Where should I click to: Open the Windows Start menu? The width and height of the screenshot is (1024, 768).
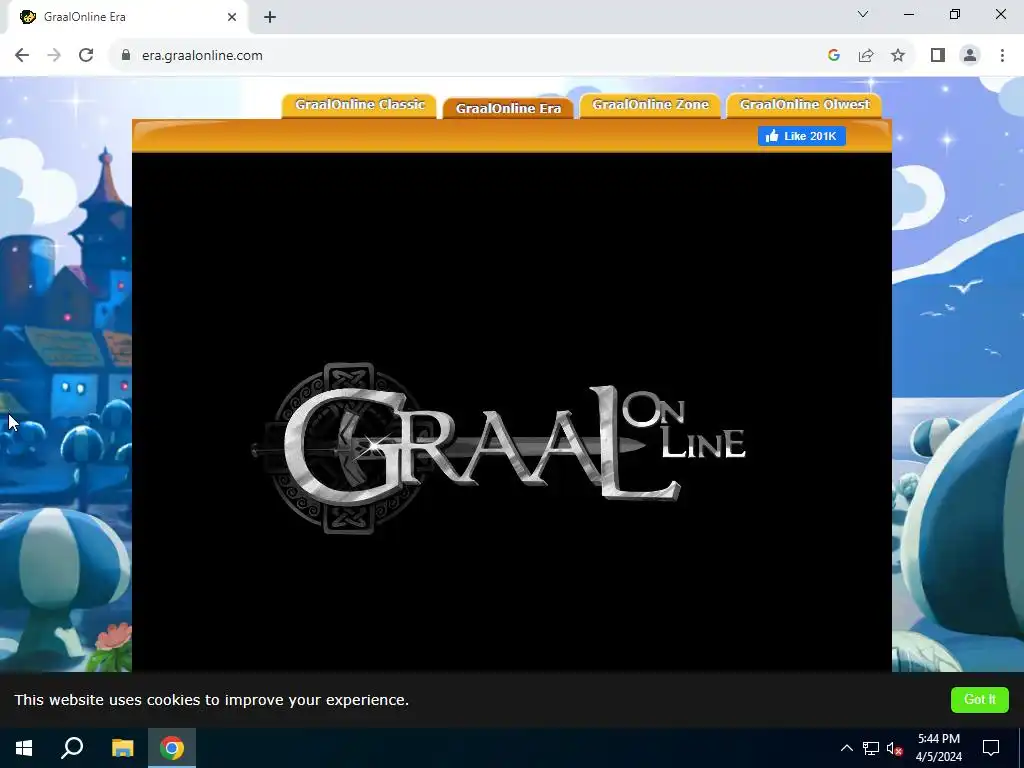tap(24, 748)
